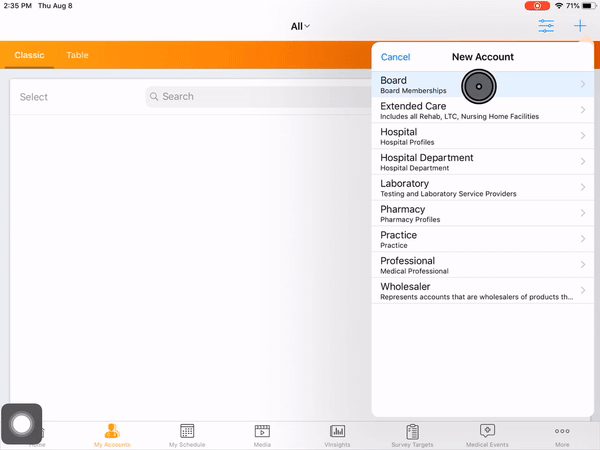600x450 pixels.
Task: Cancel the New Account popup
Action: [x=395, y=57]
